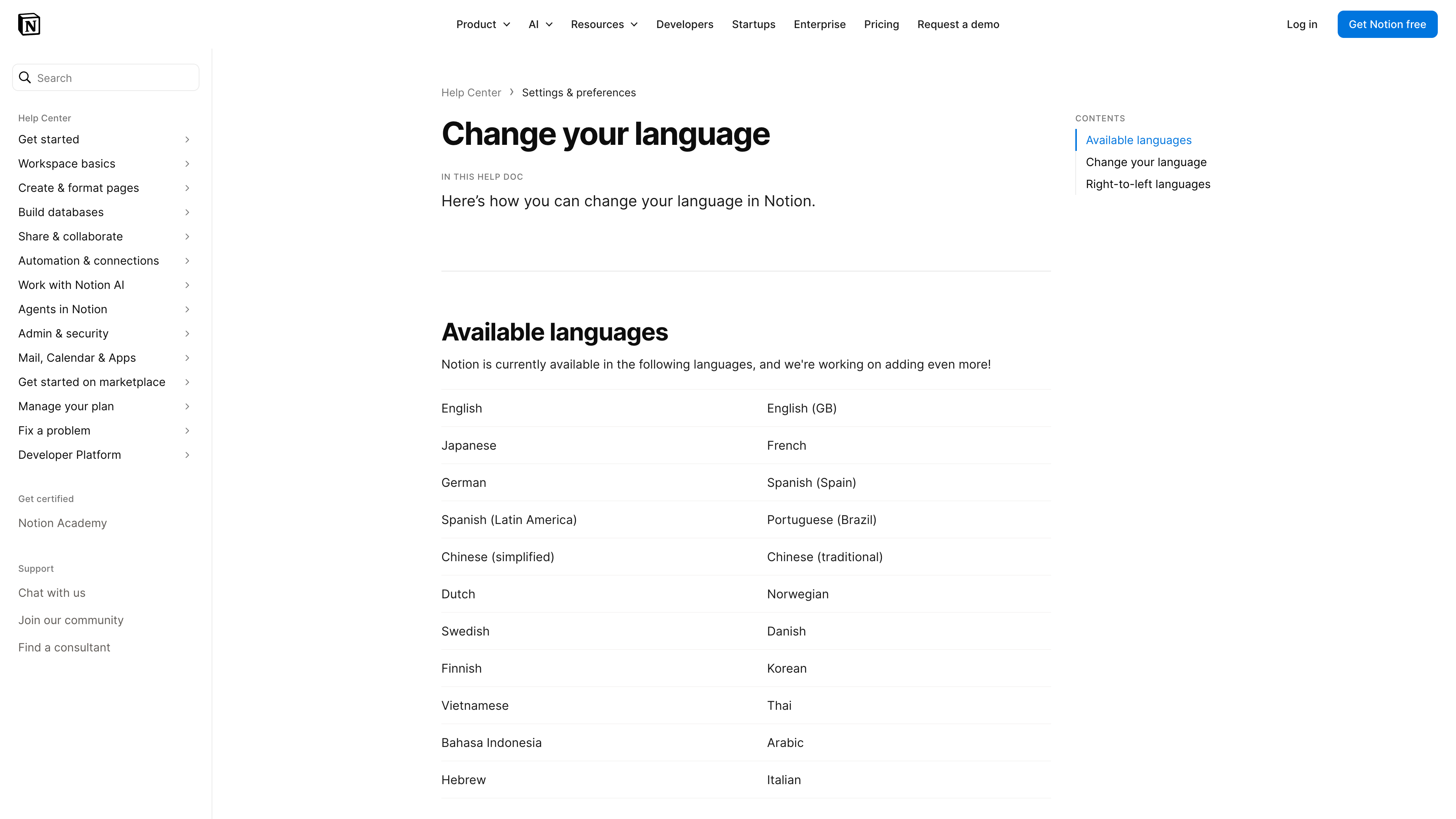Open Developer Platform sidebar section

coord(69,455)
